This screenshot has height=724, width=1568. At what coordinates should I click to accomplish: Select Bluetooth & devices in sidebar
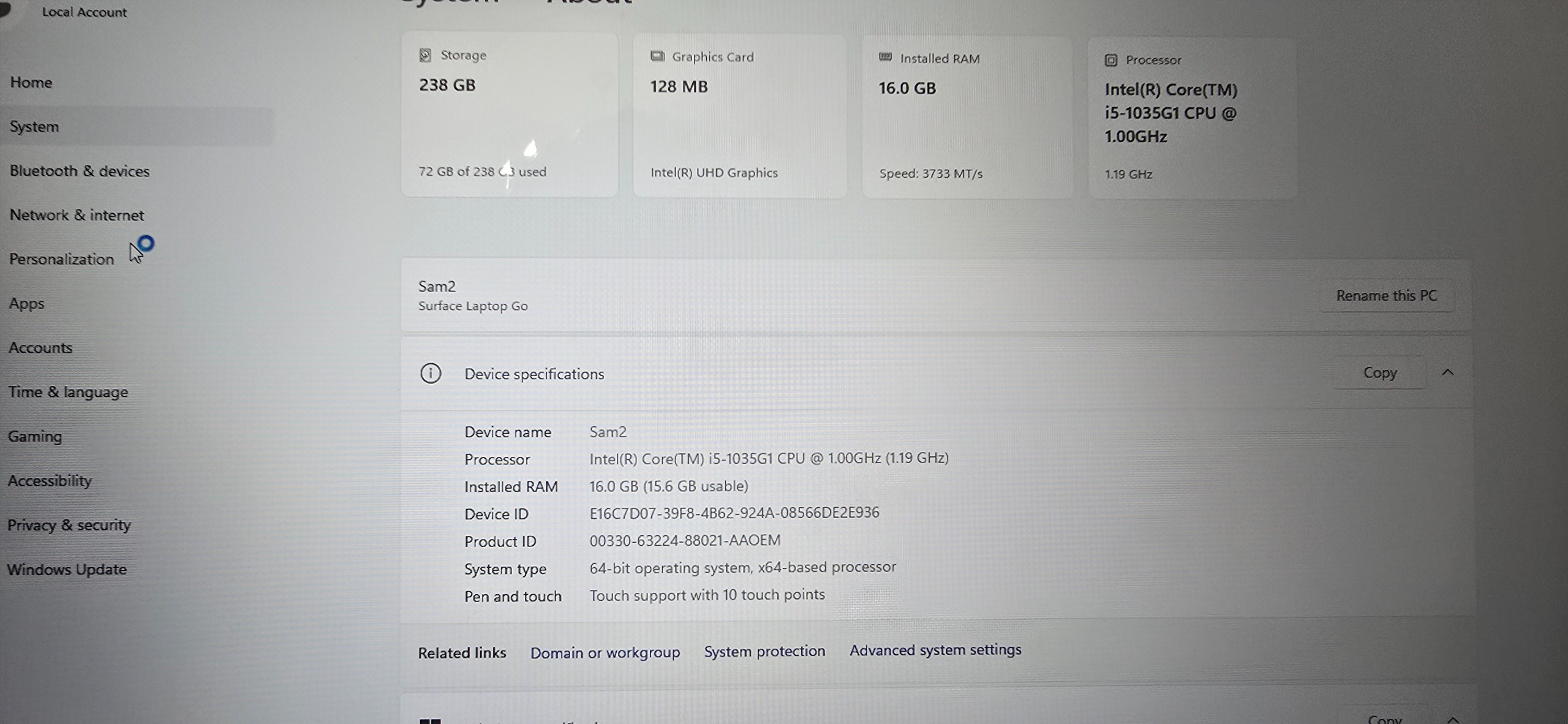(80, 171)
